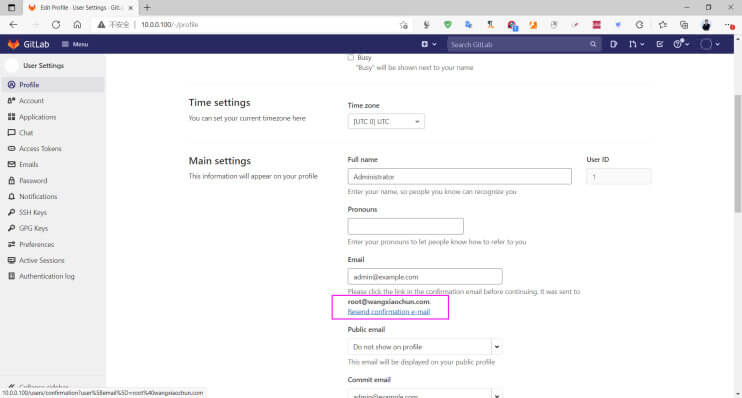Open Authentication log in sidebar
Screen dimensions: 742x398
[x=52, y=276]
